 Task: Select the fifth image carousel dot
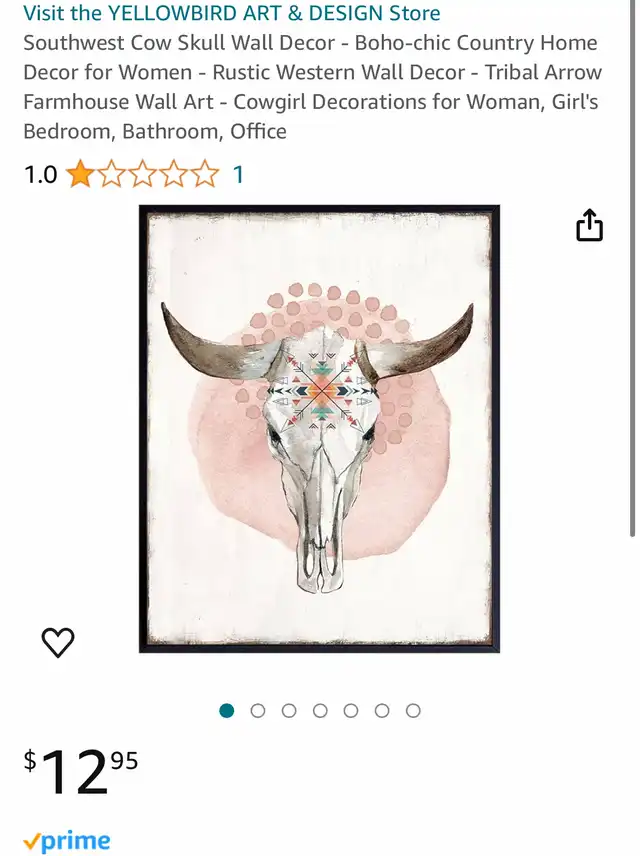[x=351, y=710]
